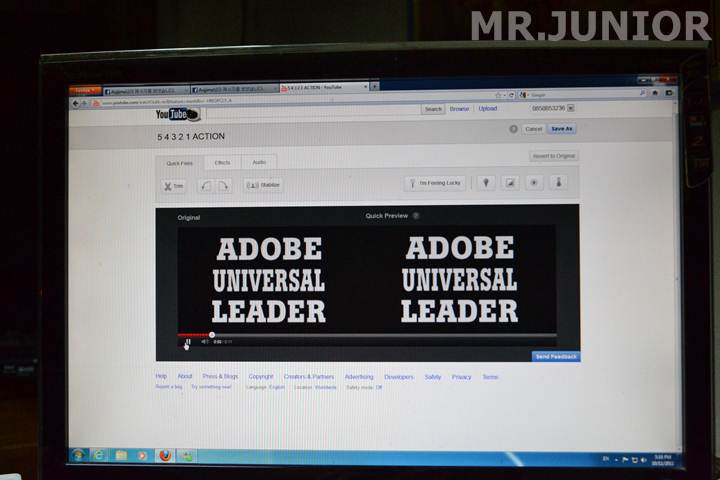Image resolution: width=720 pixels, height=480 pixels.
Task: Open the Privacy footer link
Action: 461,377
